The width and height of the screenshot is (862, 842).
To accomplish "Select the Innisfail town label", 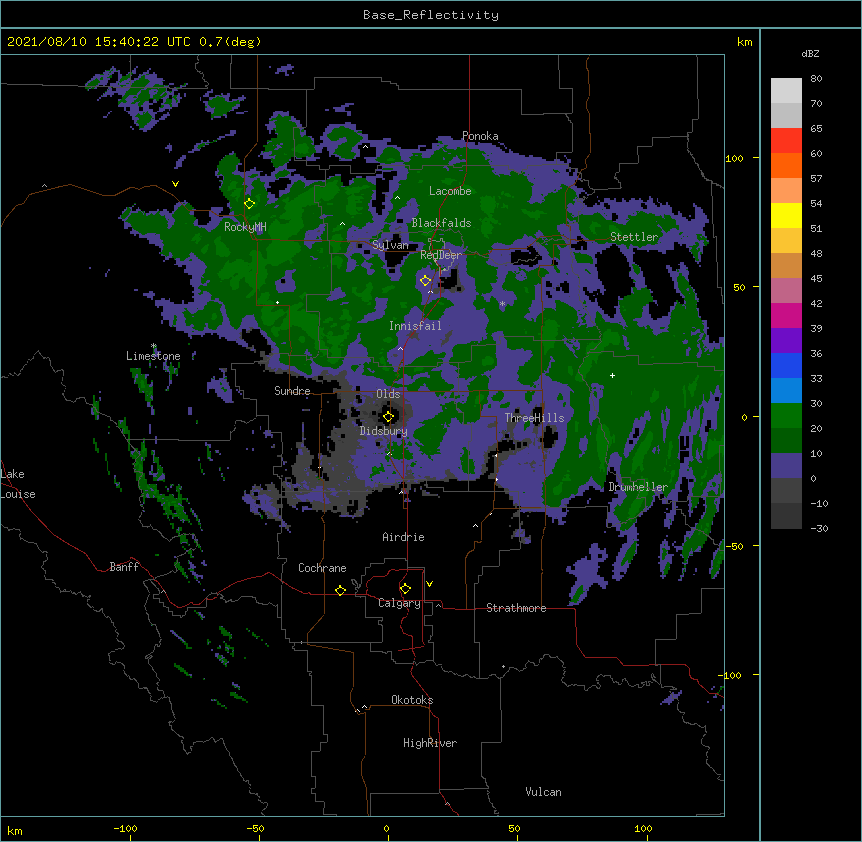I will click(x=415, y=326).
